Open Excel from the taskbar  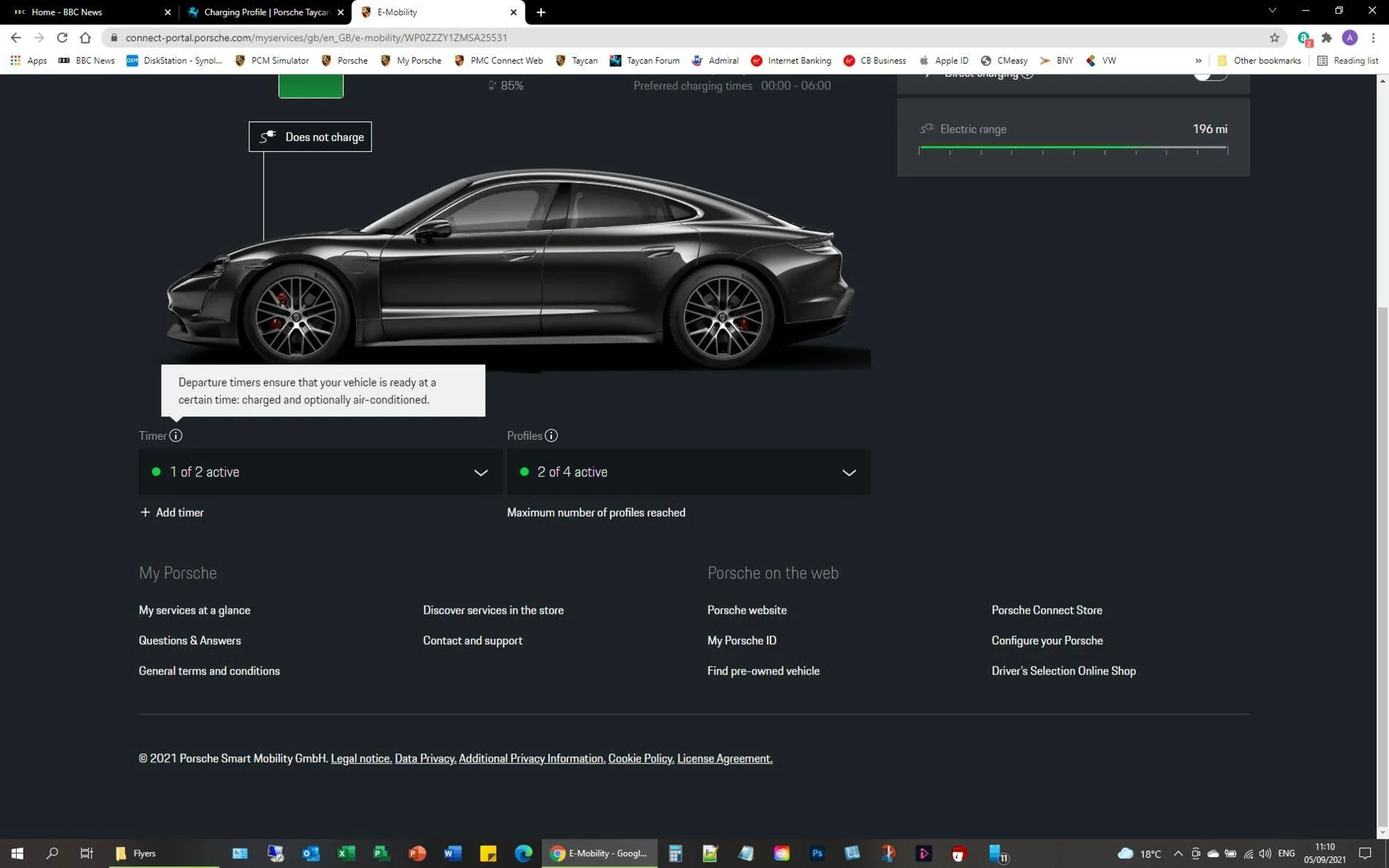coord(346,853)
